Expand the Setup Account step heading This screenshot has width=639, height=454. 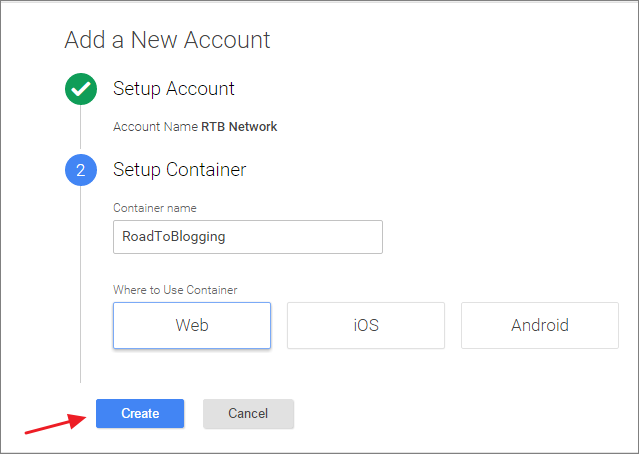[x=174, y=89]
